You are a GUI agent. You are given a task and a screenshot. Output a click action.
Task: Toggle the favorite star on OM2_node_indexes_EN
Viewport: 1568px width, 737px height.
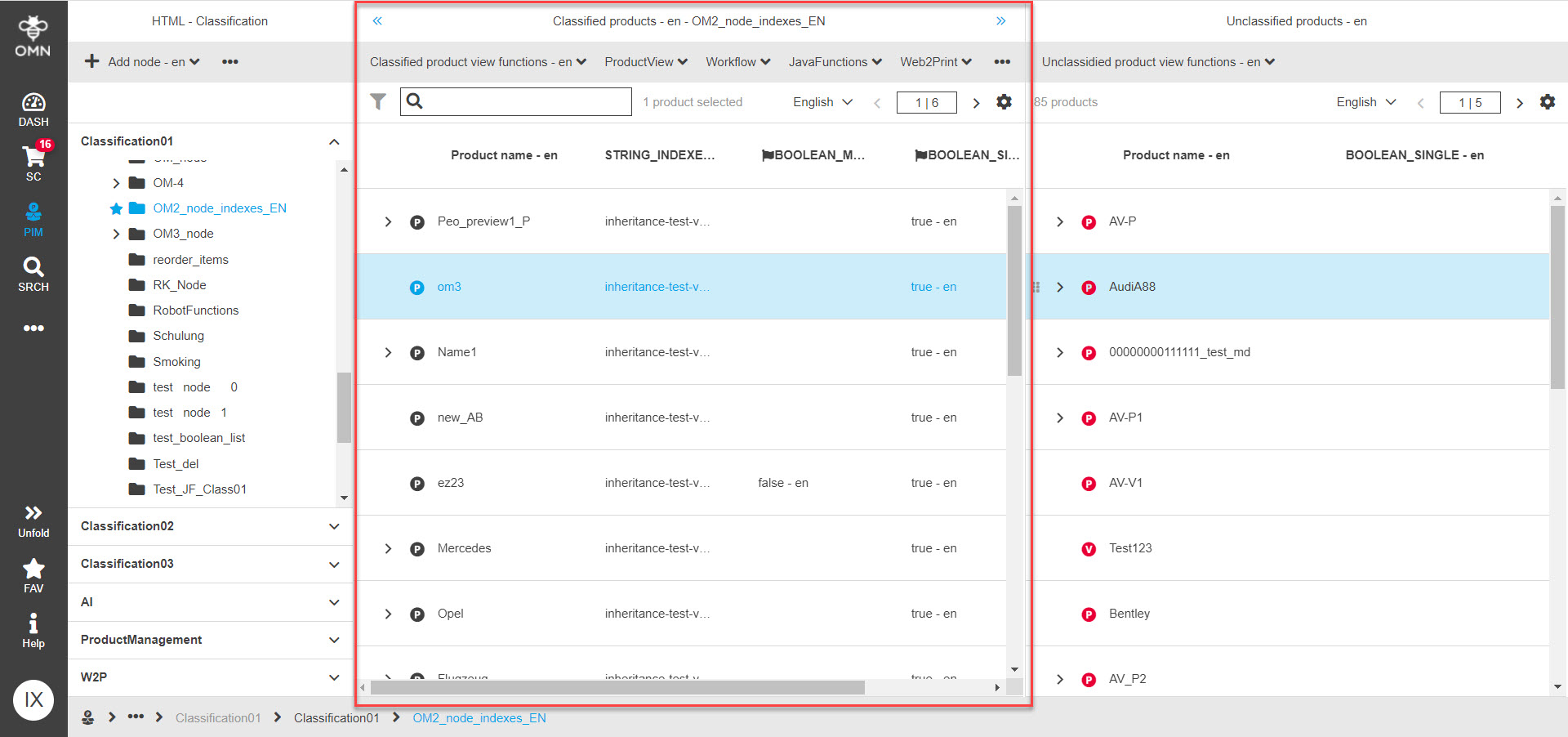115,208
